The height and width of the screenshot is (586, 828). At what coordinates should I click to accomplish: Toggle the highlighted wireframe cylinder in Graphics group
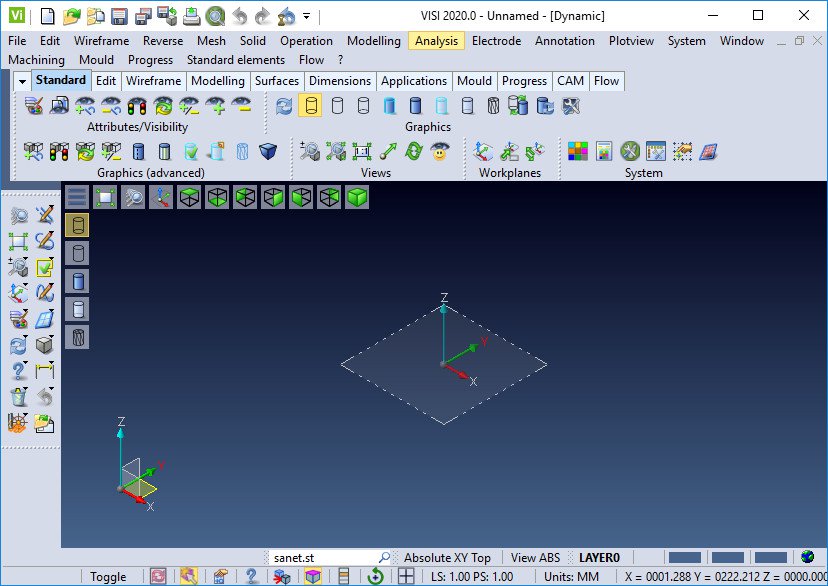310,106
